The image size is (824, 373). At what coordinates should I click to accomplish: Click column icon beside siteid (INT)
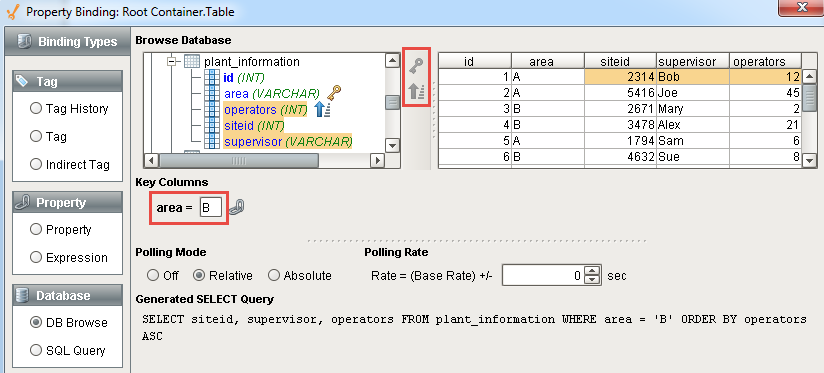click(212, 126)
